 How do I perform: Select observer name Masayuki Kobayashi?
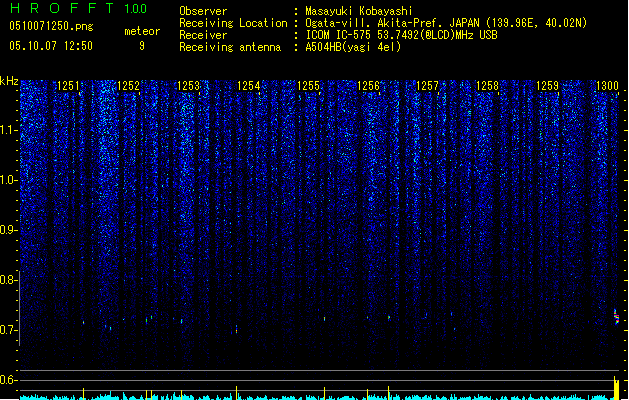pos(359,11)
